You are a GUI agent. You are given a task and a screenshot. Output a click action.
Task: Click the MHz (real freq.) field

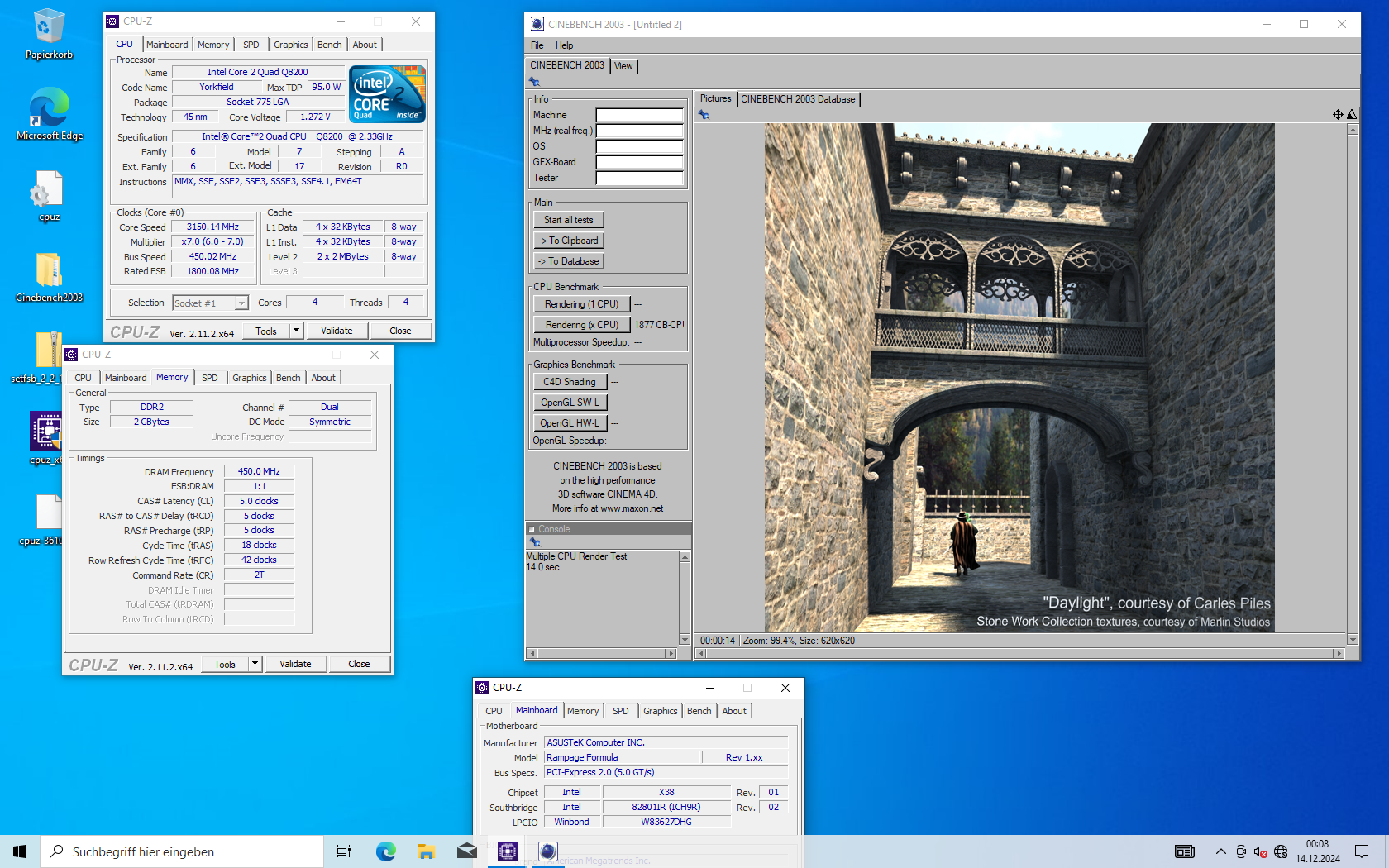639,131
